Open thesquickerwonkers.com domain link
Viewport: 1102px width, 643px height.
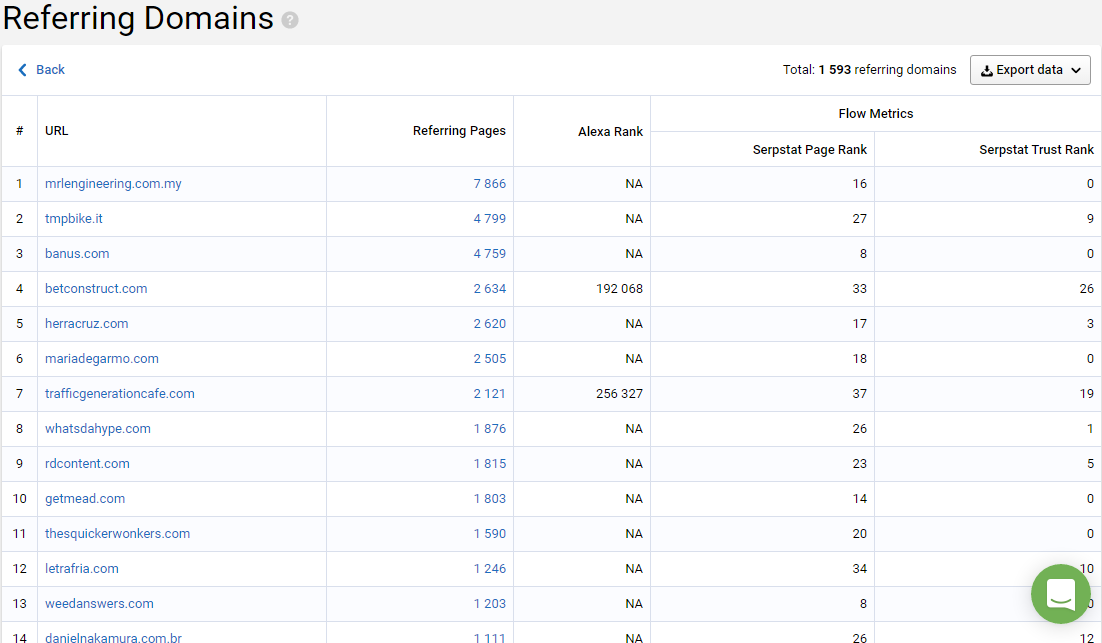117,533
